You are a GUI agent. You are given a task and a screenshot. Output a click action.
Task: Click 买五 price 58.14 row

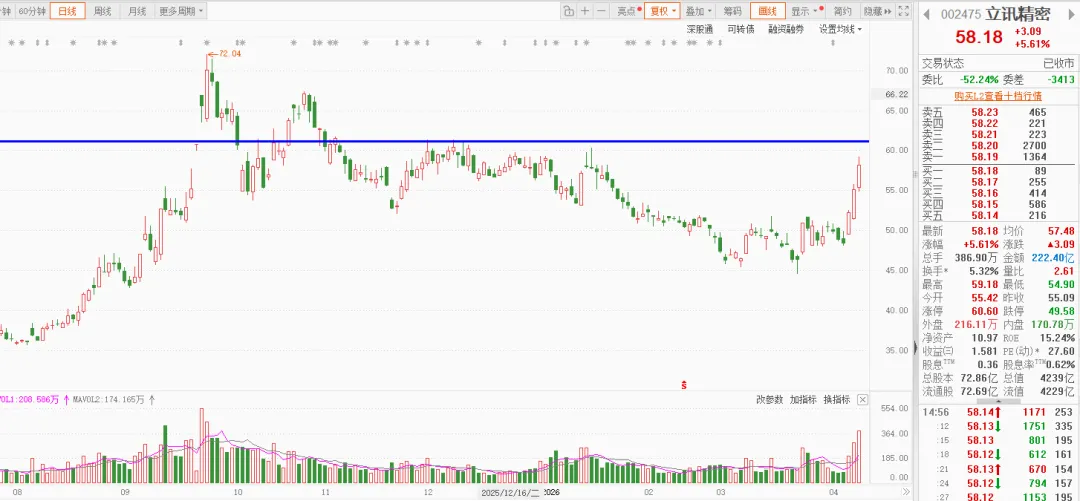(997, 216)
